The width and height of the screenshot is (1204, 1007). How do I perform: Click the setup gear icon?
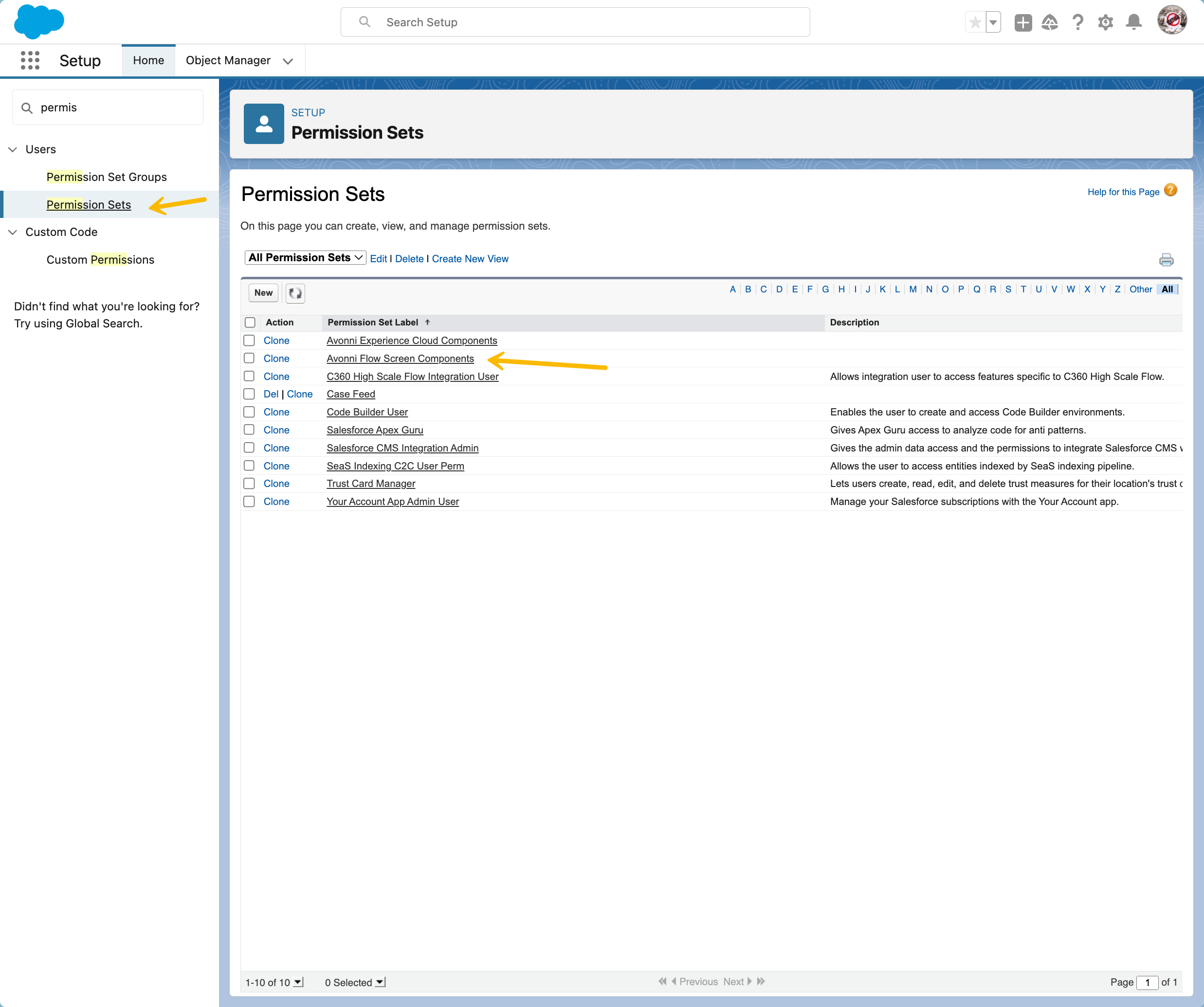point(1105,22)
